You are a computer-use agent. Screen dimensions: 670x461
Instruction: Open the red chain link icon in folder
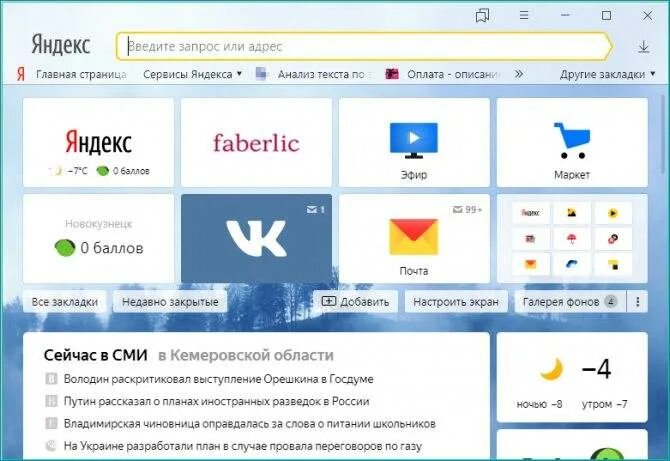click(612, 238)
